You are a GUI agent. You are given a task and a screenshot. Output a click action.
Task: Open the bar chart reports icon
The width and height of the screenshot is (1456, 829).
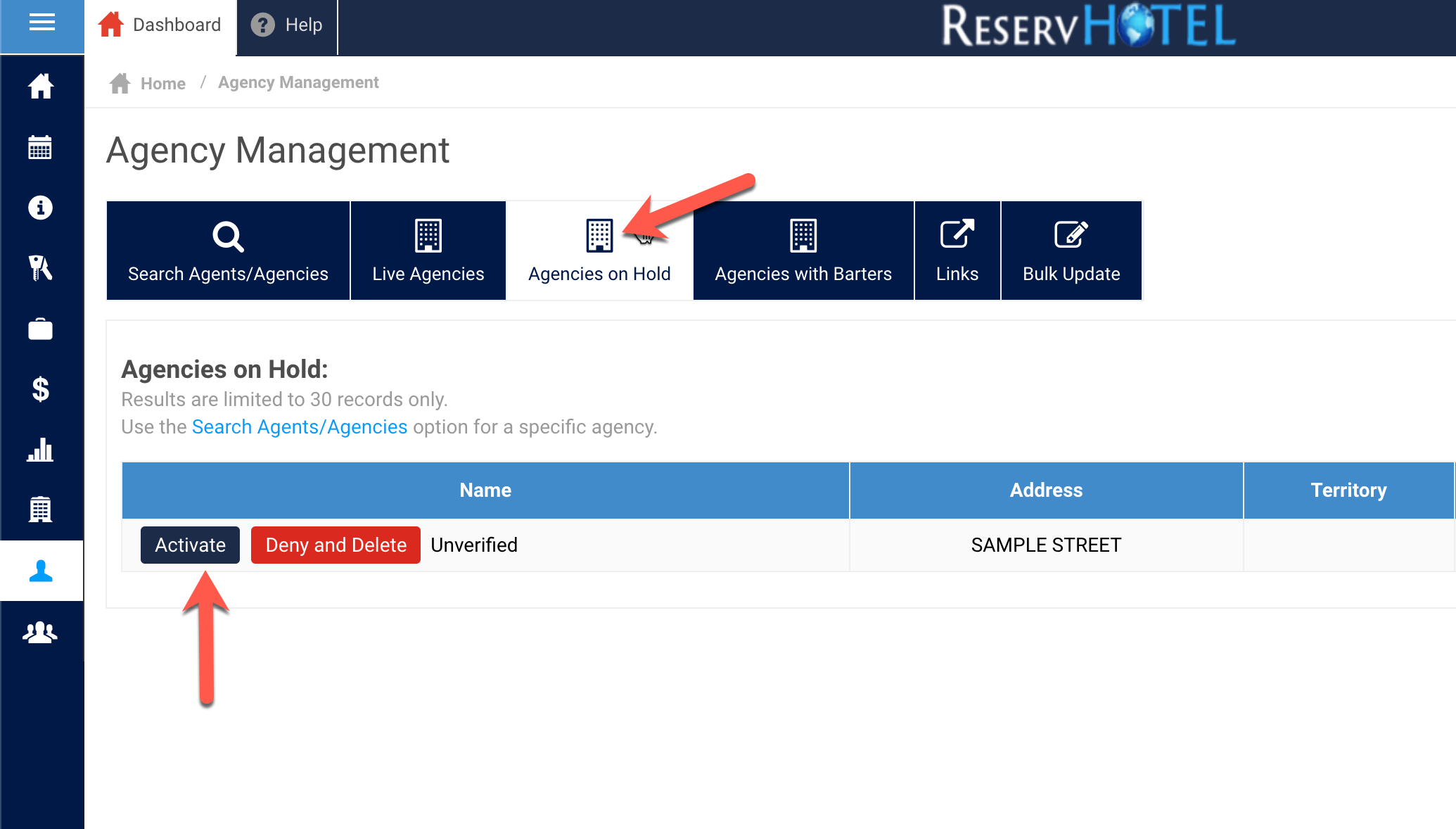point(40,450)
